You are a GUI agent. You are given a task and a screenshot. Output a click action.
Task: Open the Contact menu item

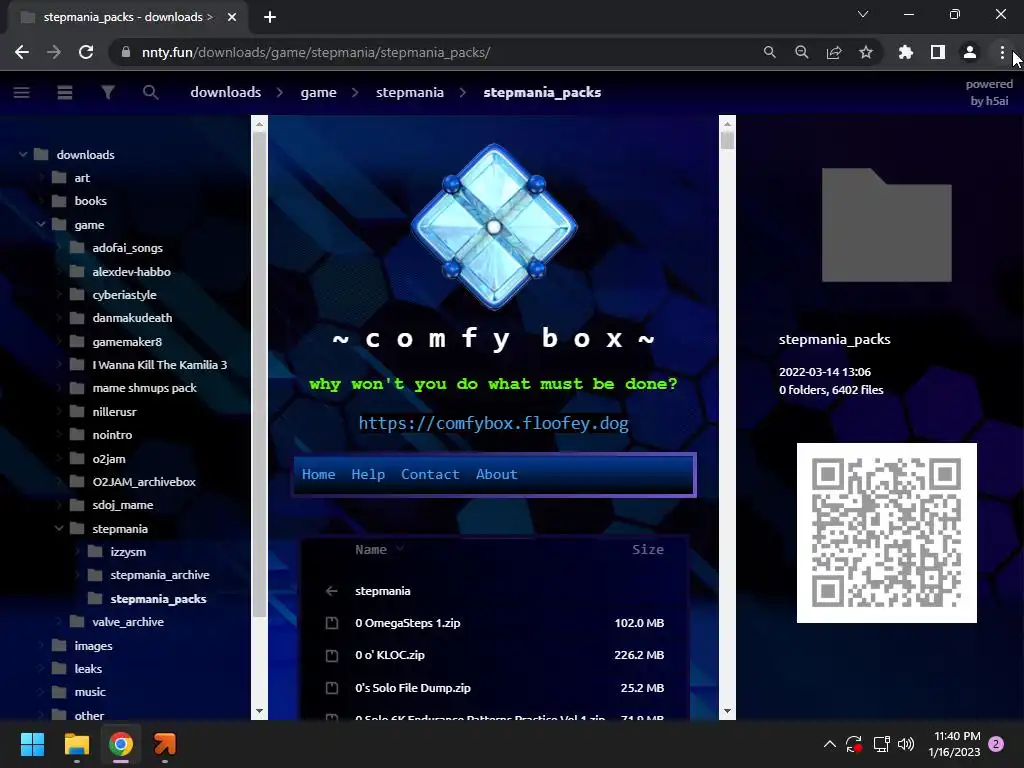(430, 474)
